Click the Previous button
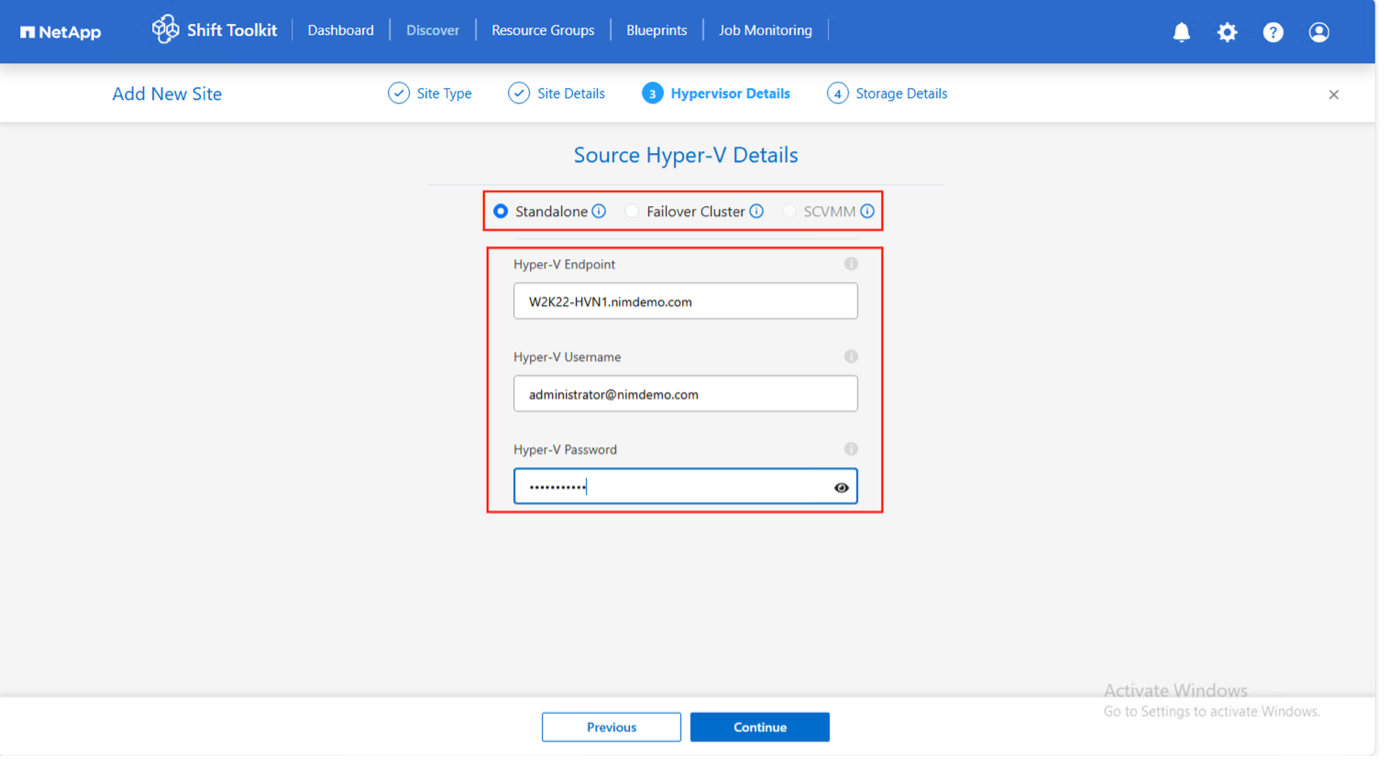 tap(611, 727)
